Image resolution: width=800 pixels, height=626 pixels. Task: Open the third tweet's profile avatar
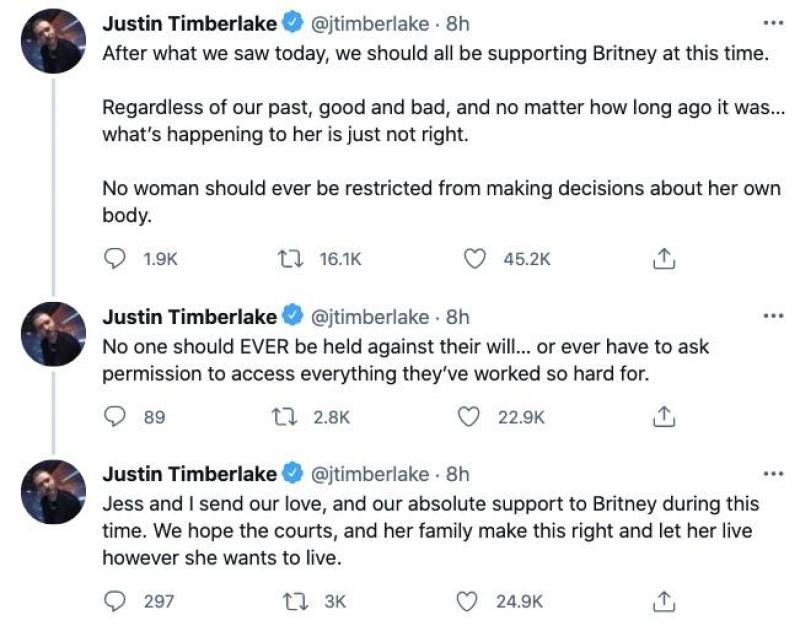click(x=51, y=491)
